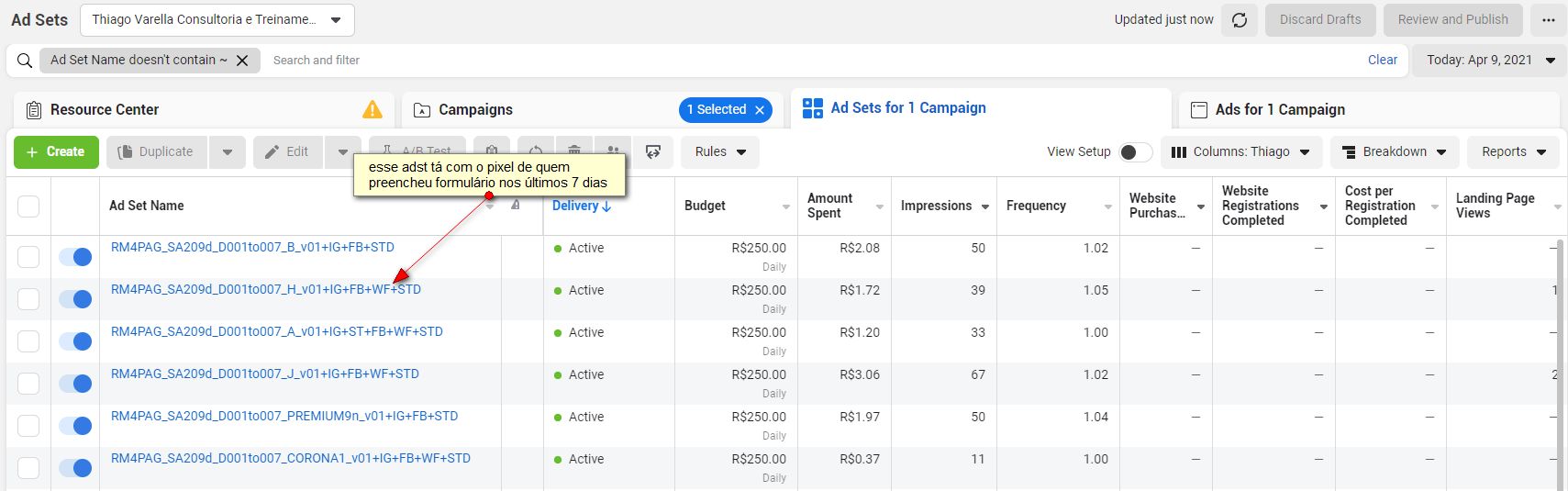
Task: Tick checkbox for the CORONA1 ad set row
Action: pos(28,468)
